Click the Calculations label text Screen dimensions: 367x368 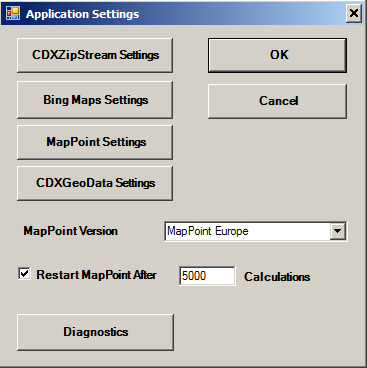coord(277,277)
